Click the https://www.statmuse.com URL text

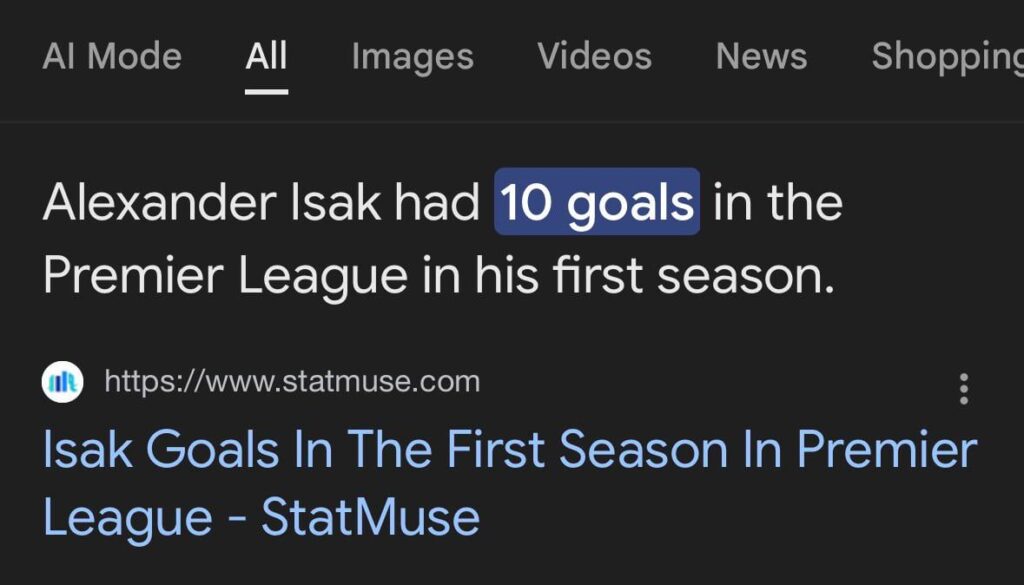[x=291, y=381]
